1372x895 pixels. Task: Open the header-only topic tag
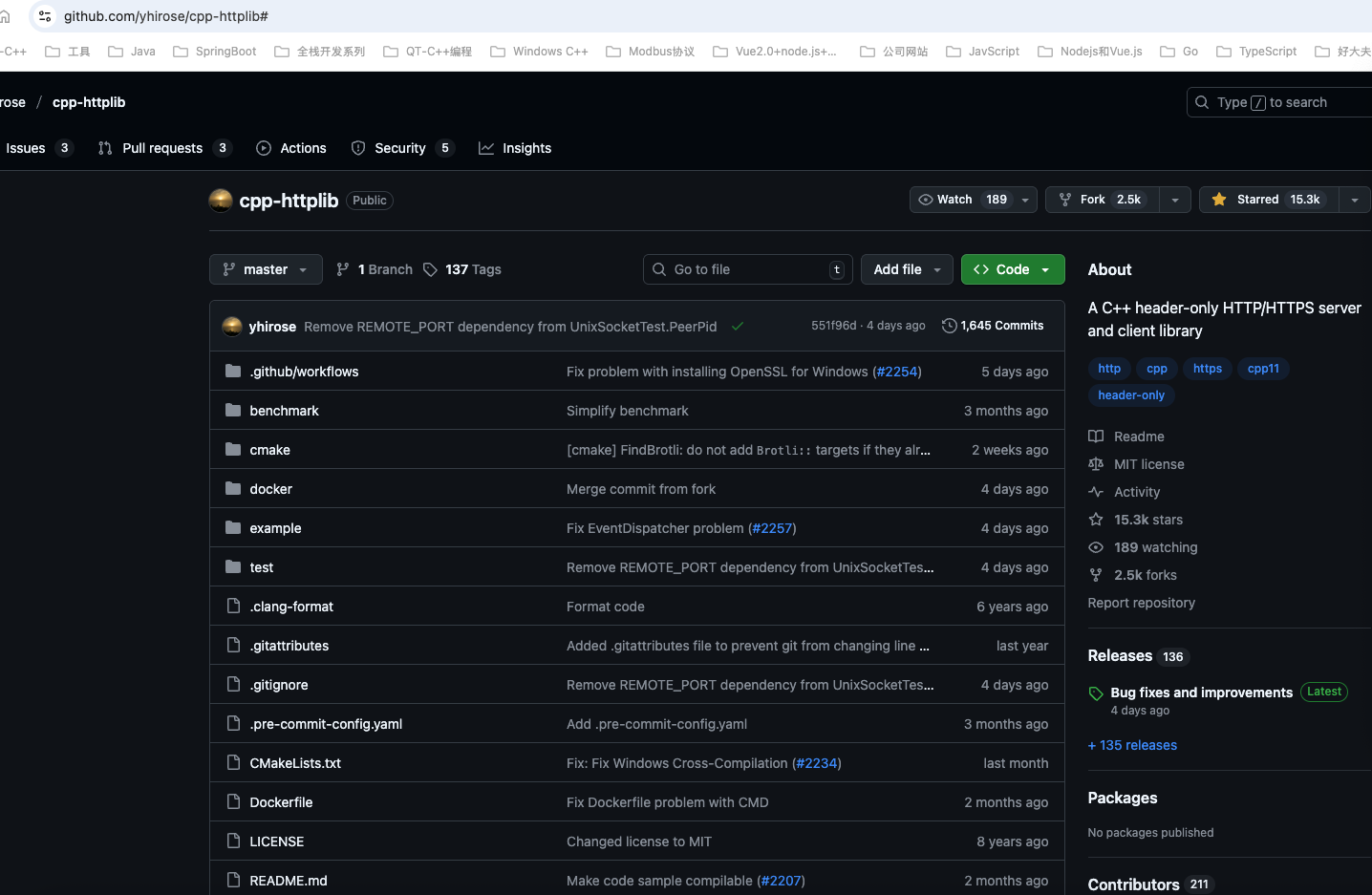[1131, 395]
